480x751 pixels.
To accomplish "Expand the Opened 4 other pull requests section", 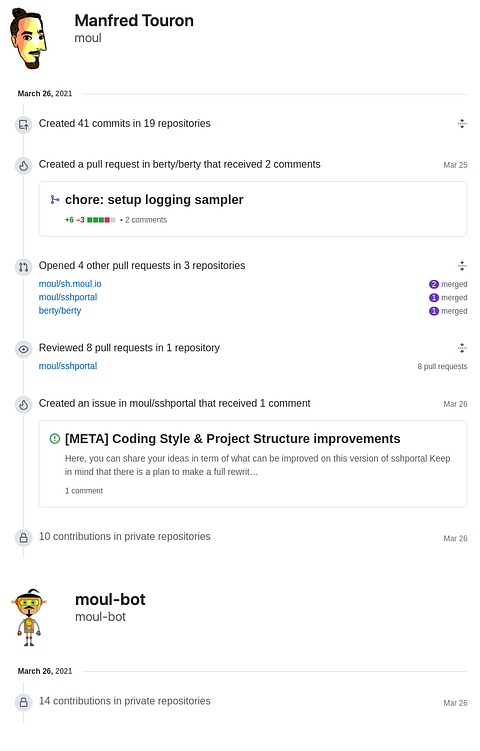I will [462, 266].
